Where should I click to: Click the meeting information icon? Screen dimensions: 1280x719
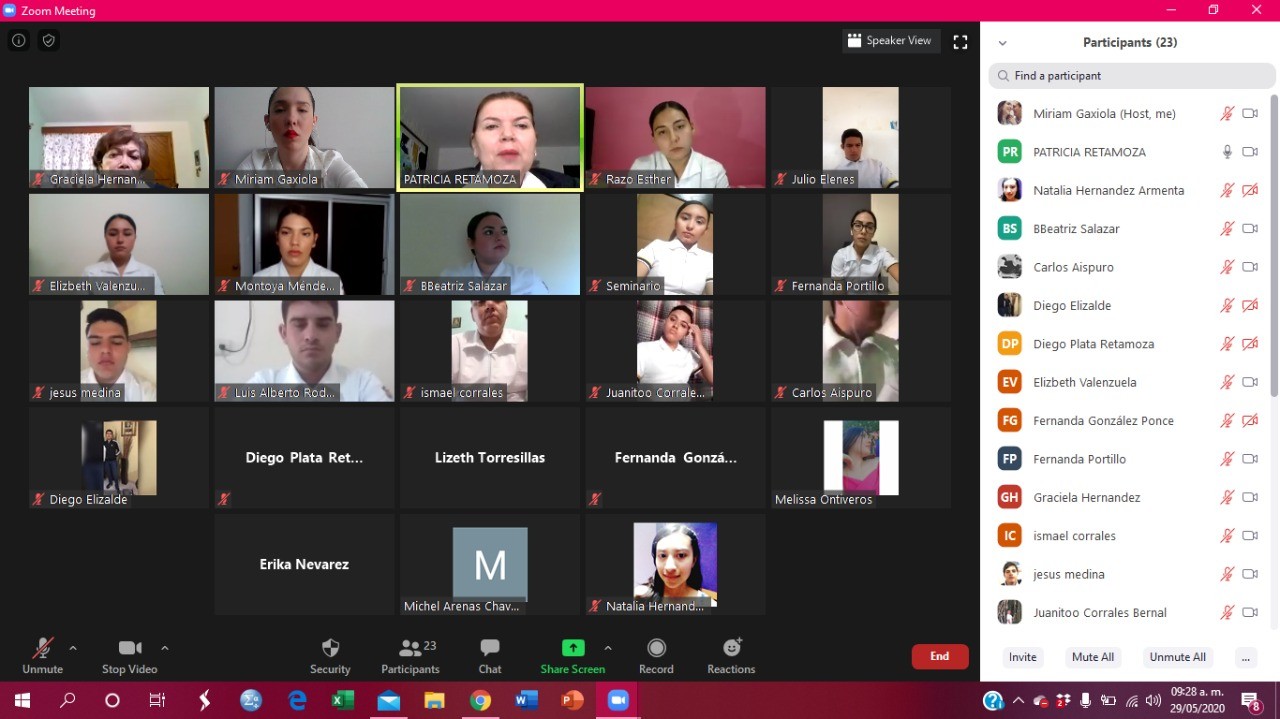coord(18,41)
